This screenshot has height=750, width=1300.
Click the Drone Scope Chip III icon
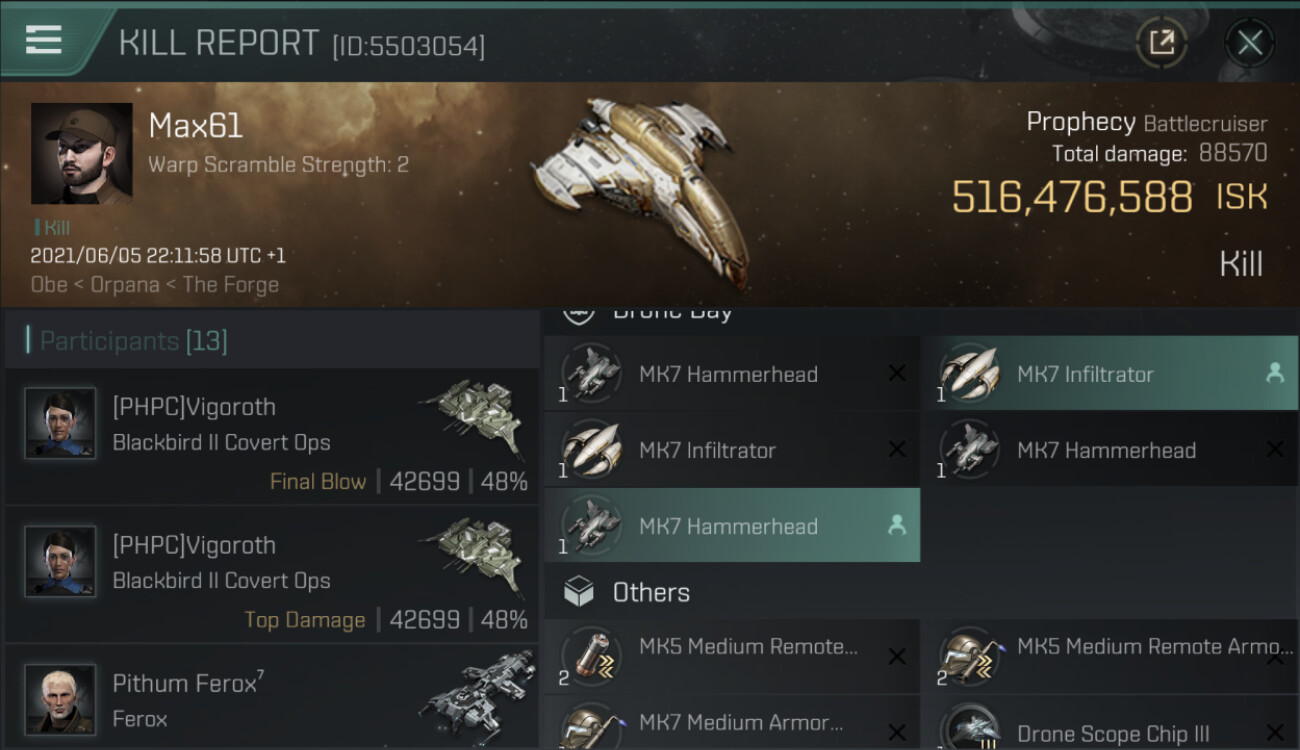969,730
